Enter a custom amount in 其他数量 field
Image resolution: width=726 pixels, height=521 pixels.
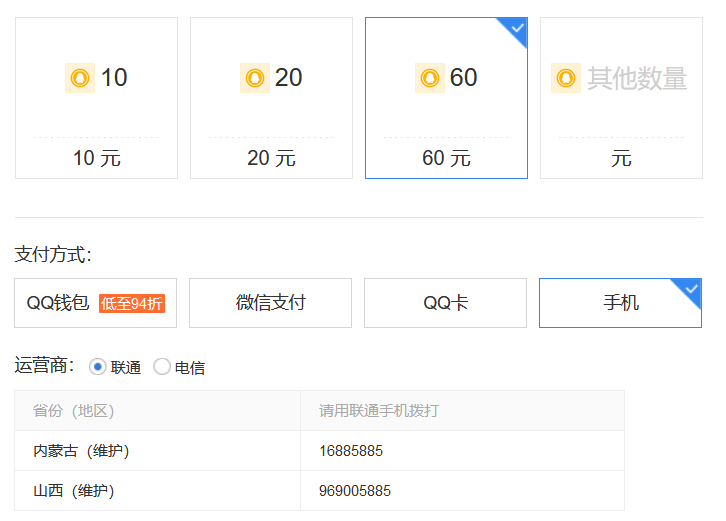click(x=636, y=78)
